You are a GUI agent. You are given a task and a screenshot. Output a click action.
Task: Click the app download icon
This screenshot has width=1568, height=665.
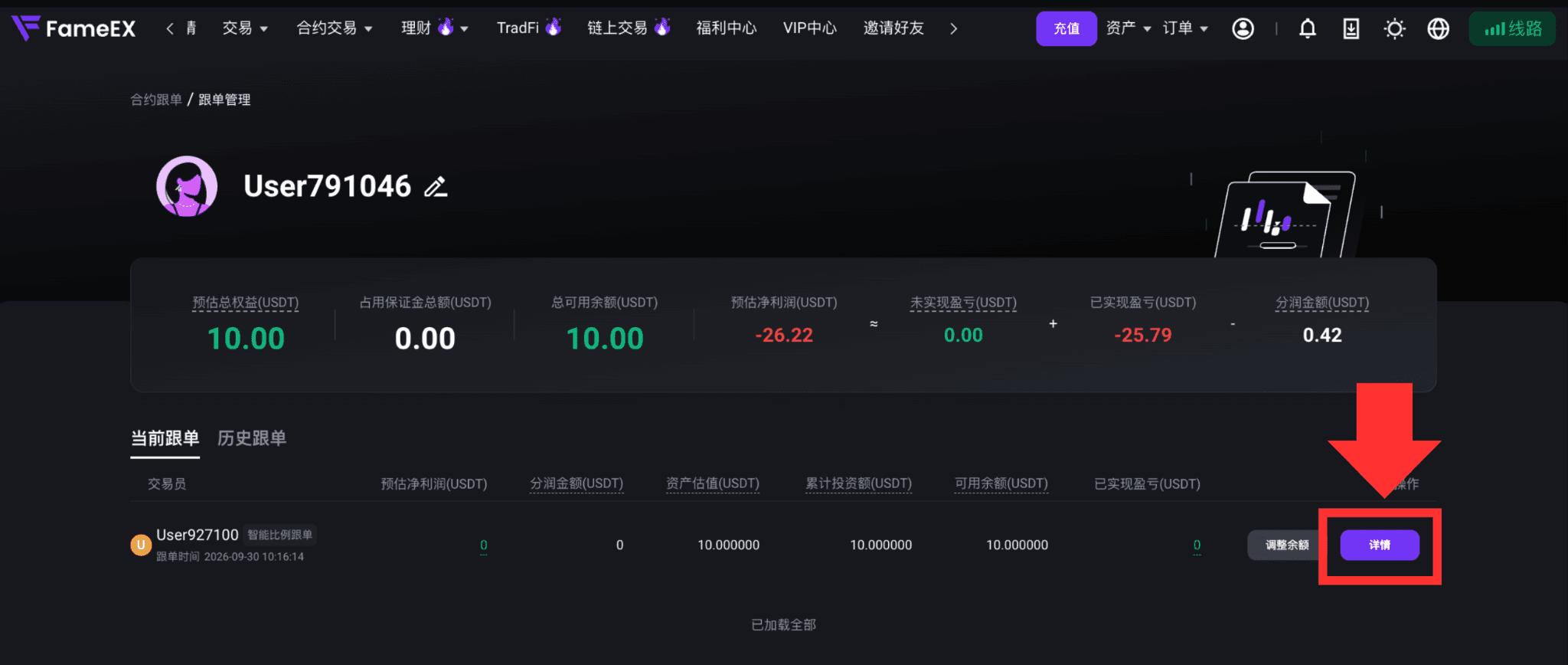pos(1351,29)
